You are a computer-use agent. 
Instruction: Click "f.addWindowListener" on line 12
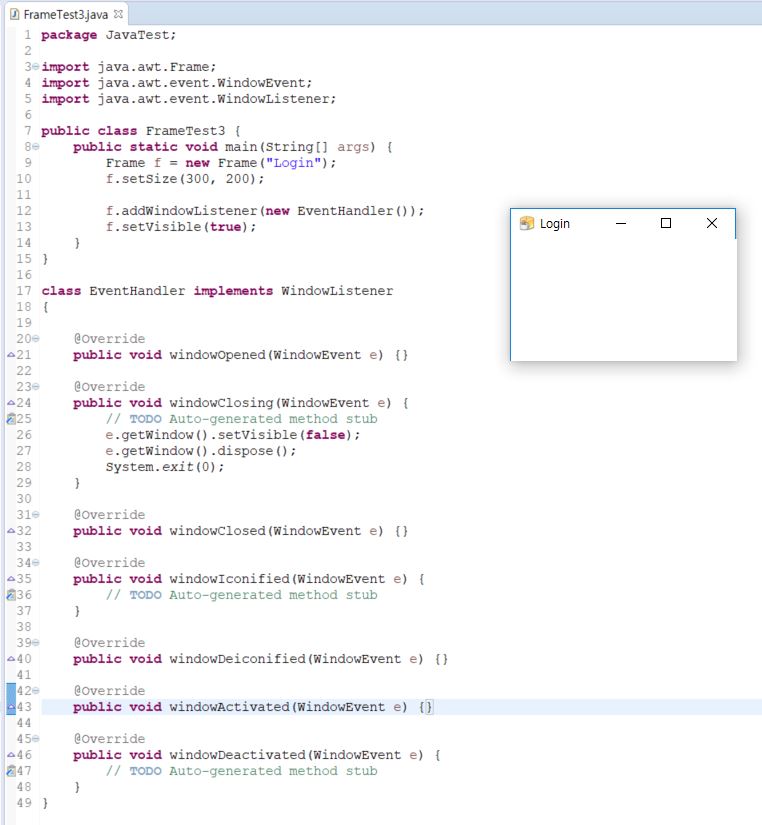181,211
